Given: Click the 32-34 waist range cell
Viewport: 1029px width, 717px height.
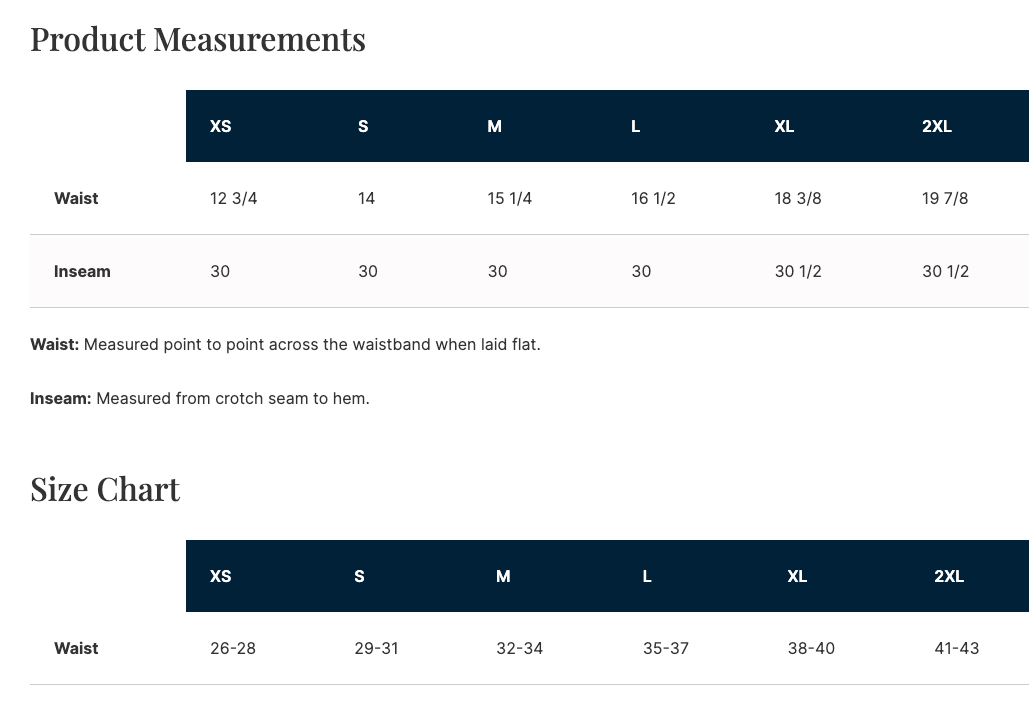Looking at the screenshot, I should (520, 648).
